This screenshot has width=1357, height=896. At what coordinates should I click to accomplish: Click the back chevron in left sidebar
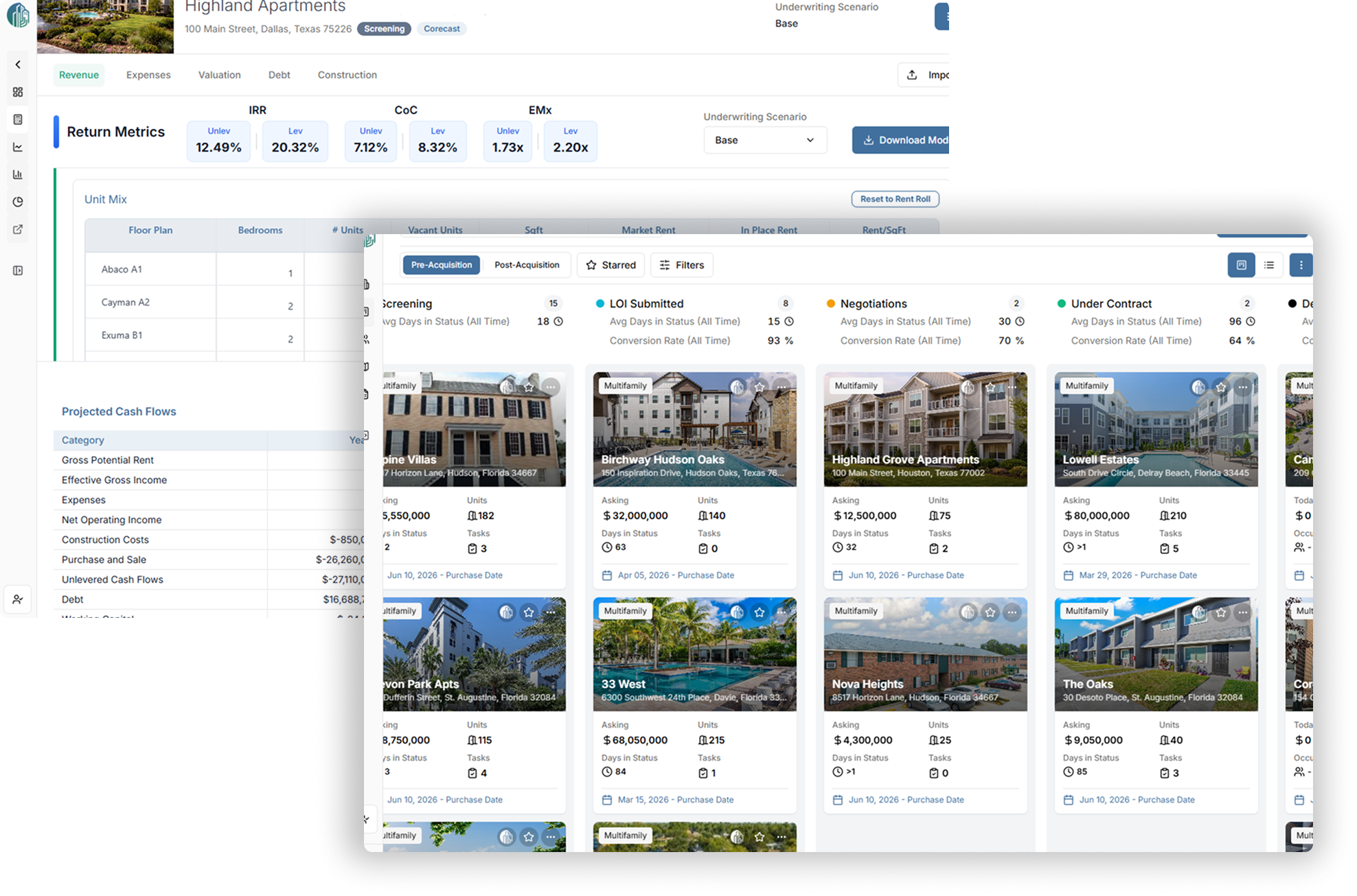point(18,65)
